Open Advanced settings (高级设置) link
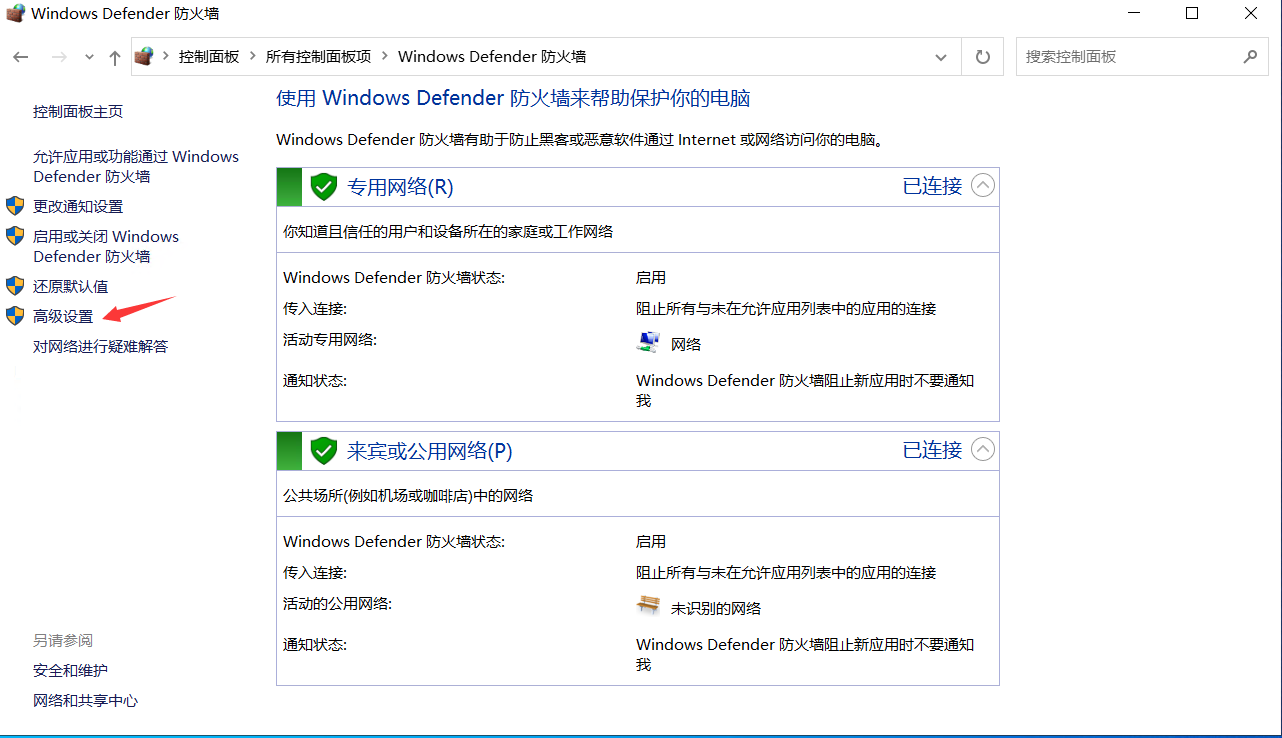This screenshot has width=1282, height=738. click(63, 317)
